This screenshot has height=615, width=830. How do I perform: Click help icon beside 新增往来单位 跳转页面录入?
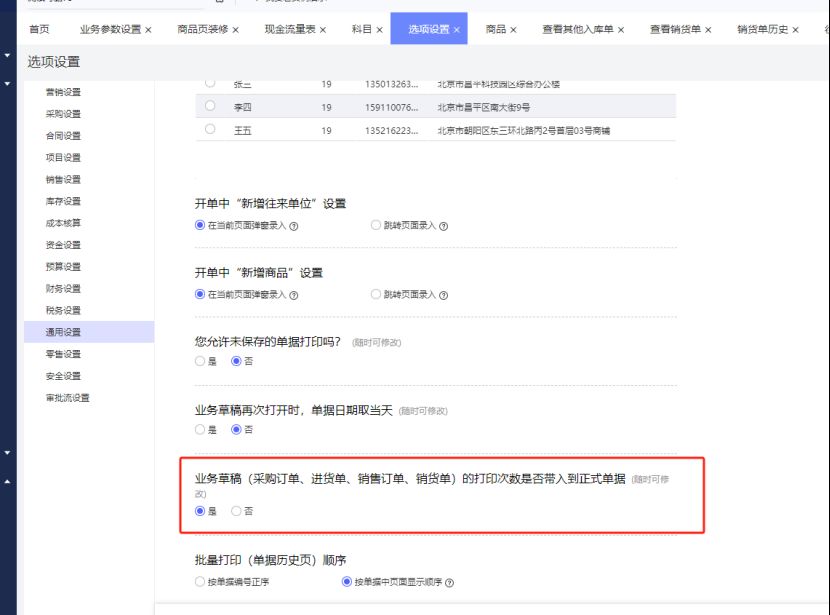pyautogui.click(x=443, y=226)
